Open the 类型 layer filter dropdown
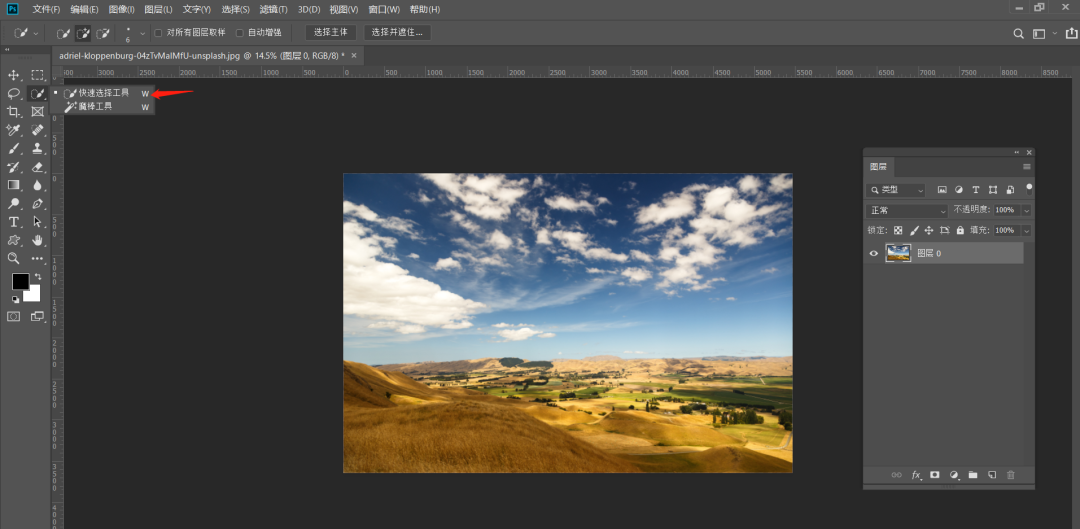The height and width of the screenshot is (529, 1080). [896, 190]
